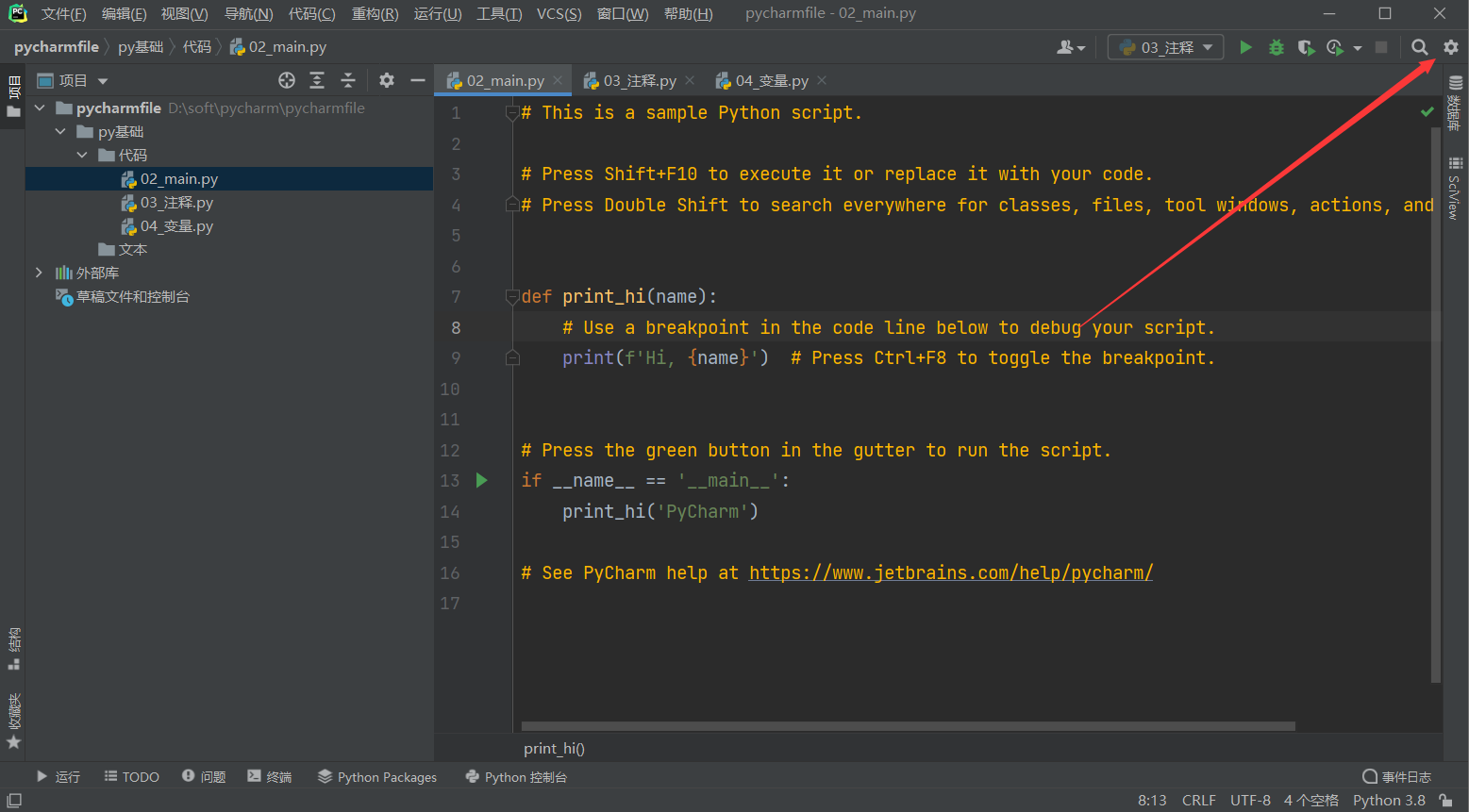Click the 8:13 cursor position indicator
Image resolution: width=1469 pixels, height=812 pixels.
1152,801
